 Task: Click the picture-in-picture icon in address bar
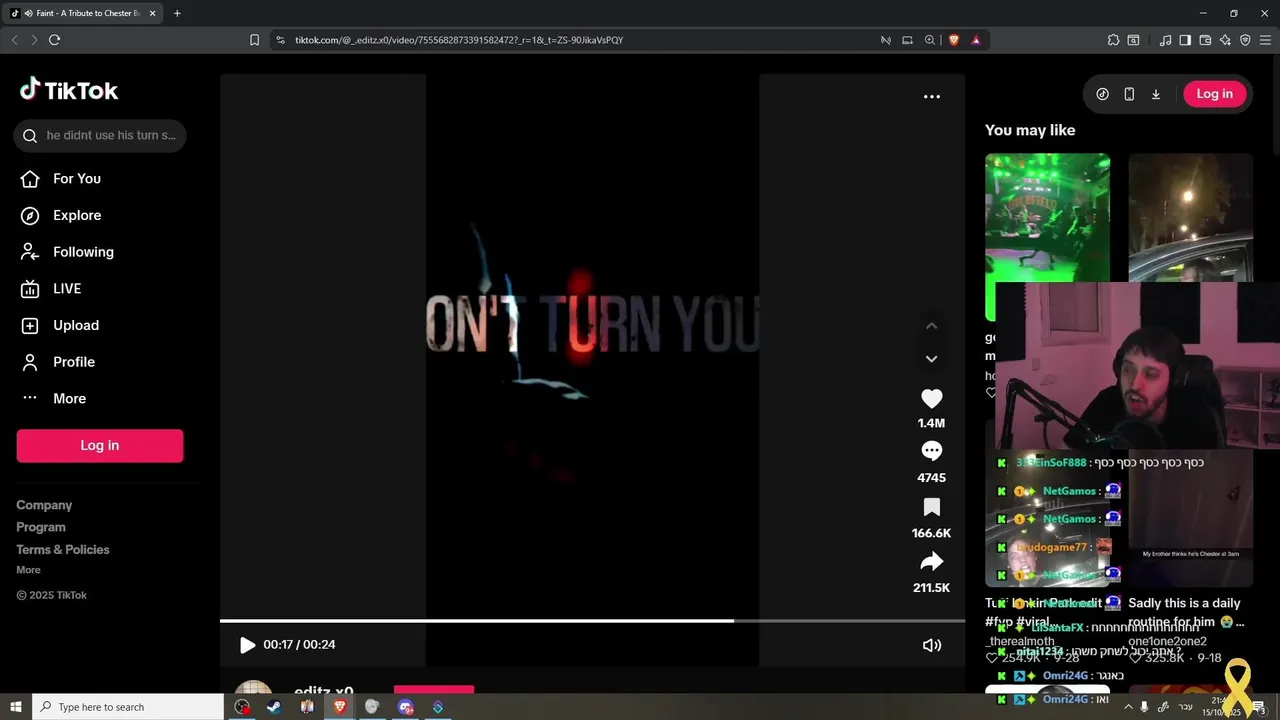[x=907, y=40]
